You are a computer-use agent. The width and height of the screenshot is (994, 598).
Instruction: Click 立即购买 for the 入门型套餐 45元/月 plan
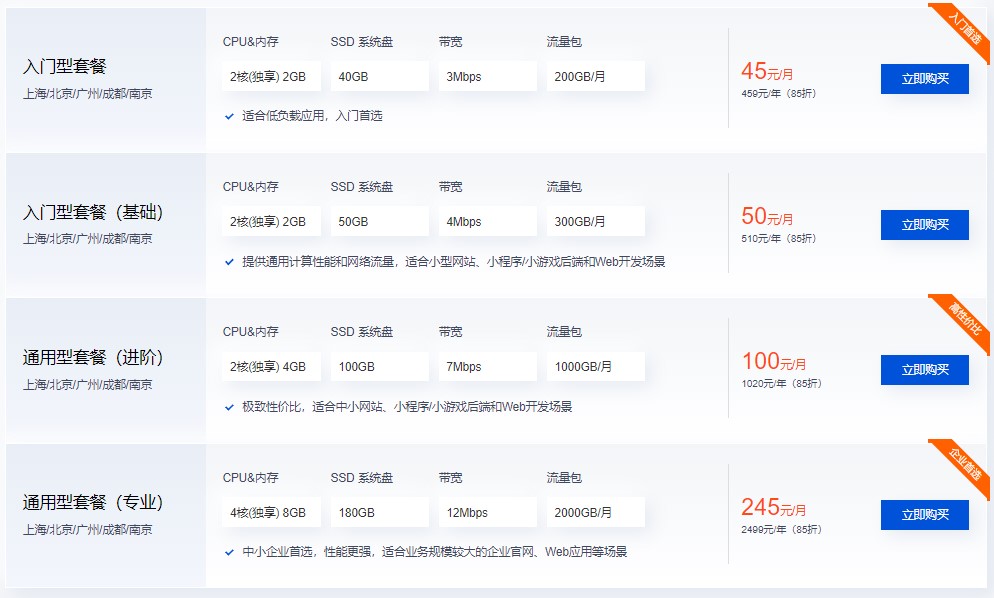point(924,79)
